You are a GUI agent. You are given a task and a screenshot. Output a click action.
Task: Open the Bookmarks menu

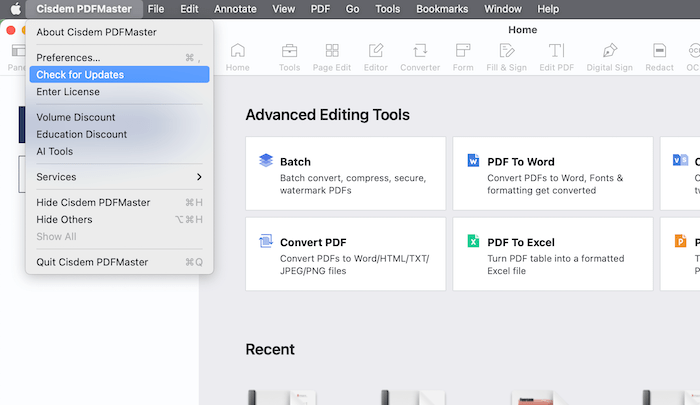pos(442,9)
